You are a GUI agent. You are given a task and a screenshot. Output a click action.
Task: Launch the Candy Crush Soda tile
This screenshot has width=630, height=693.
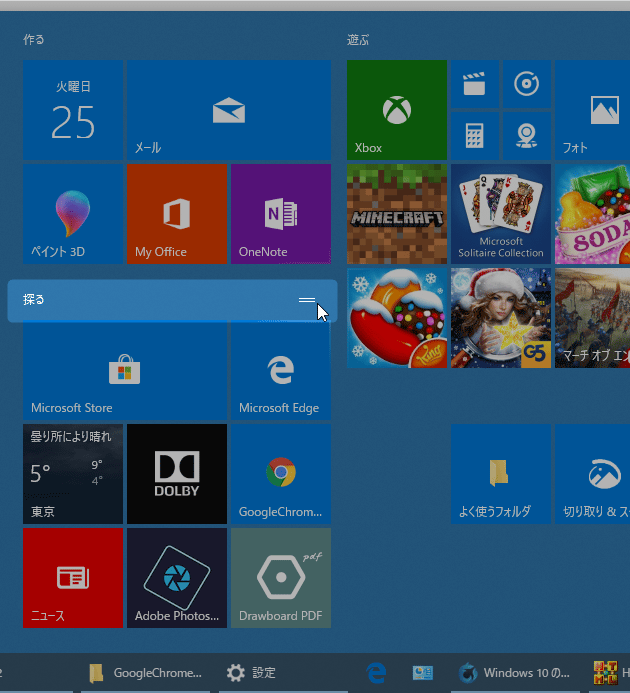[592, 214]
